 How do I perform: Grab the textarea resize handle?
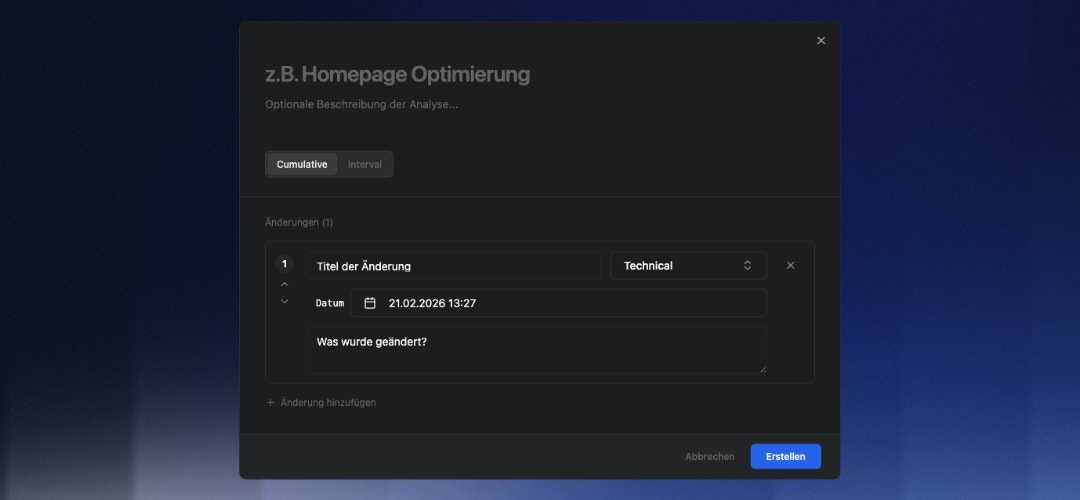[x=762, y=369]
